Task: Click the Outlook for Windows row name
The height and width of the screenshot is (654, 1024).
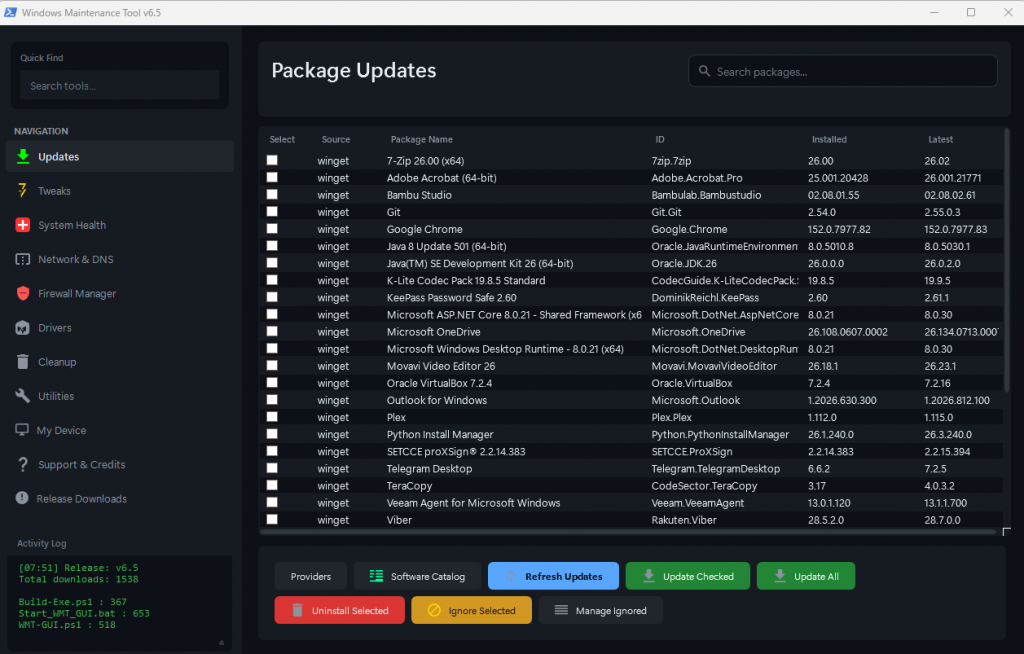Action: [x=436, y=400]
